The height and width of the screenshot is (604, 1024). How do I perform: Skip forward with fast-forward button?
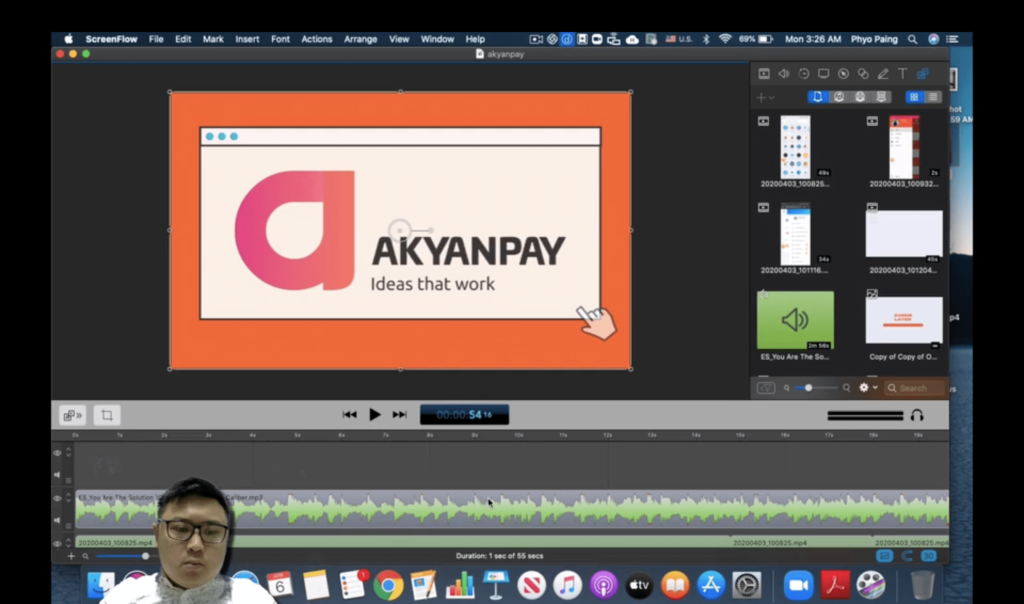tap(400, 415)
